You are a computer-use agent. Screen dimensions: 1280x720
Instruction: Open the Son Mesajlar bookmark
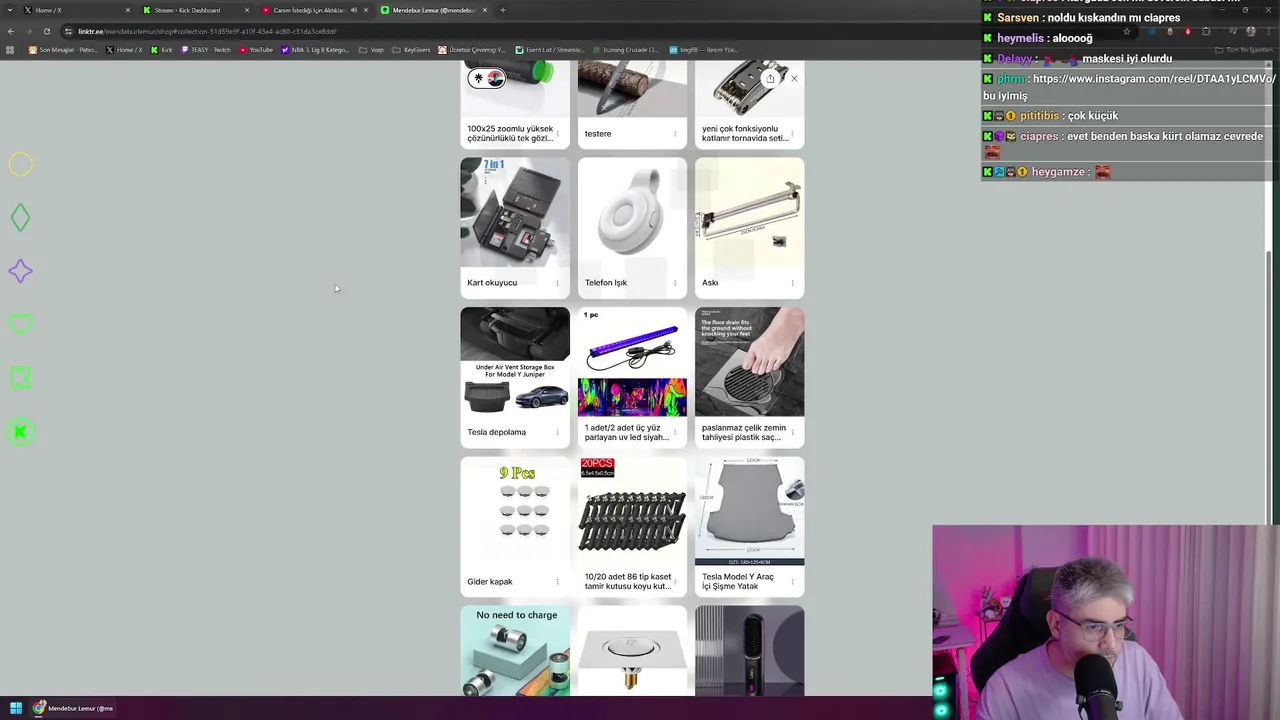[x=63, y=50]
